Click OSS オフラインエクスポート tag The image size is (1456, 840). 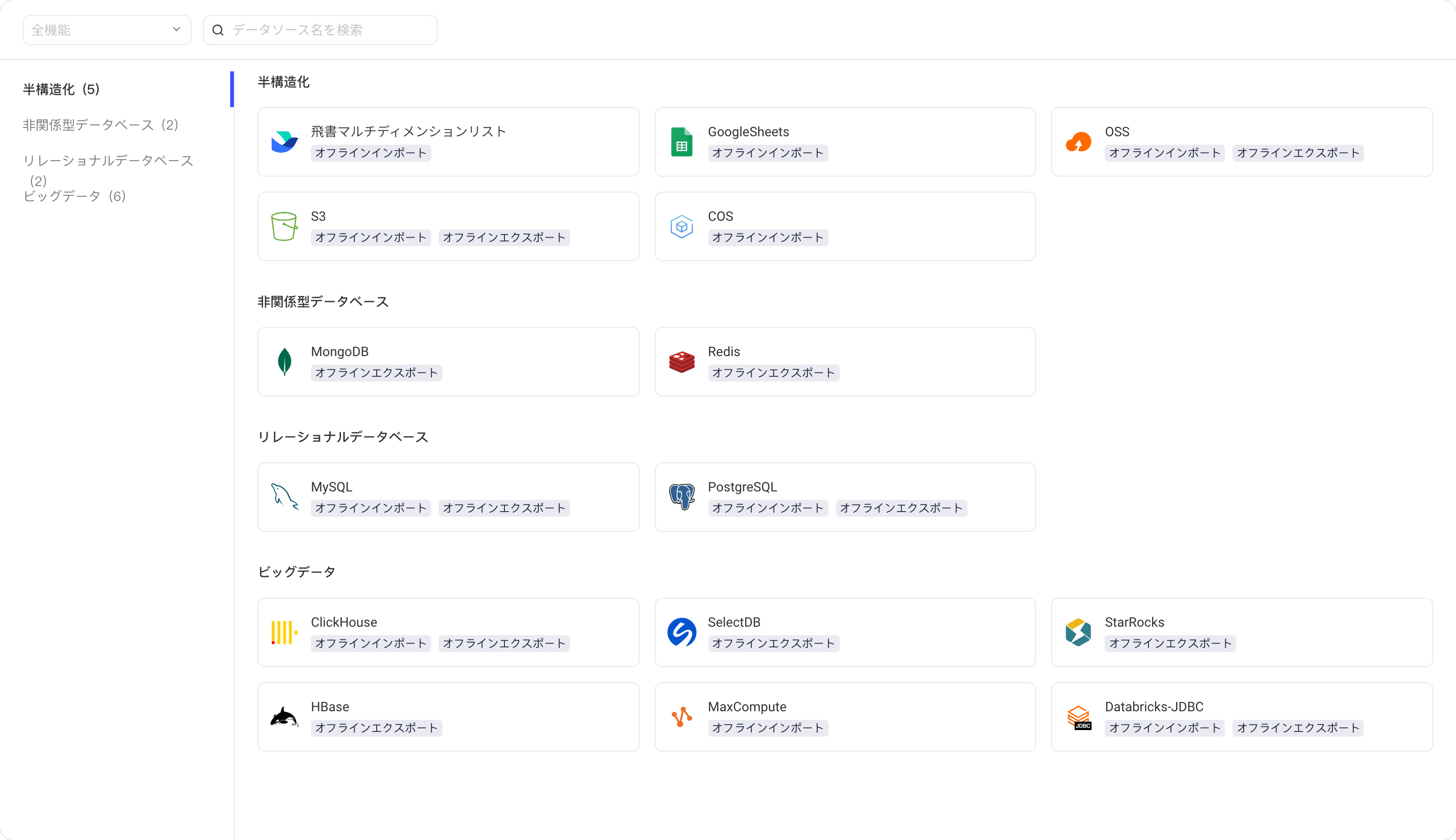pyautogui.click(x=1298, y=153)
